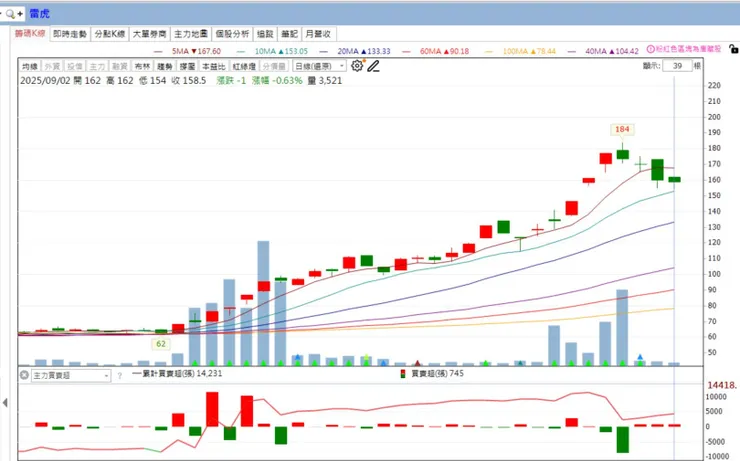Click the magnifier search icon
This screenshot has width=740, height=461.
(x=10, y=14)
